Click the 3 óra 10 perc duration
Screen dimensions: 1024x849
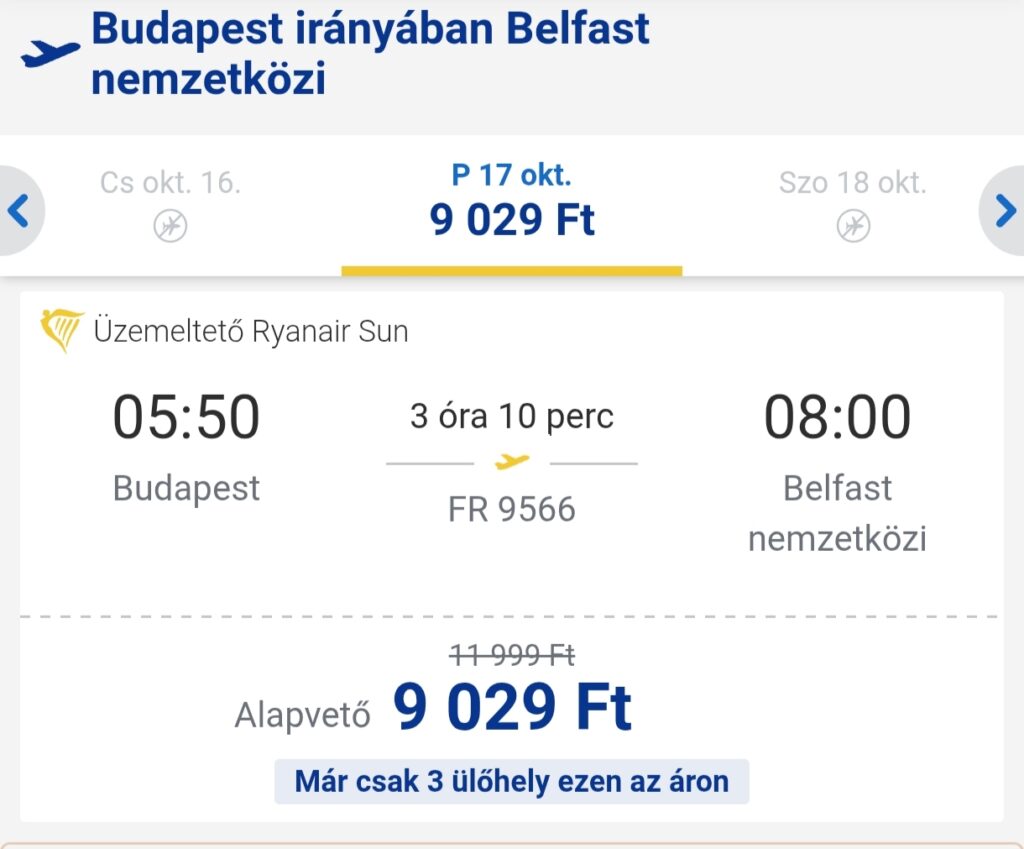[512, 417]
